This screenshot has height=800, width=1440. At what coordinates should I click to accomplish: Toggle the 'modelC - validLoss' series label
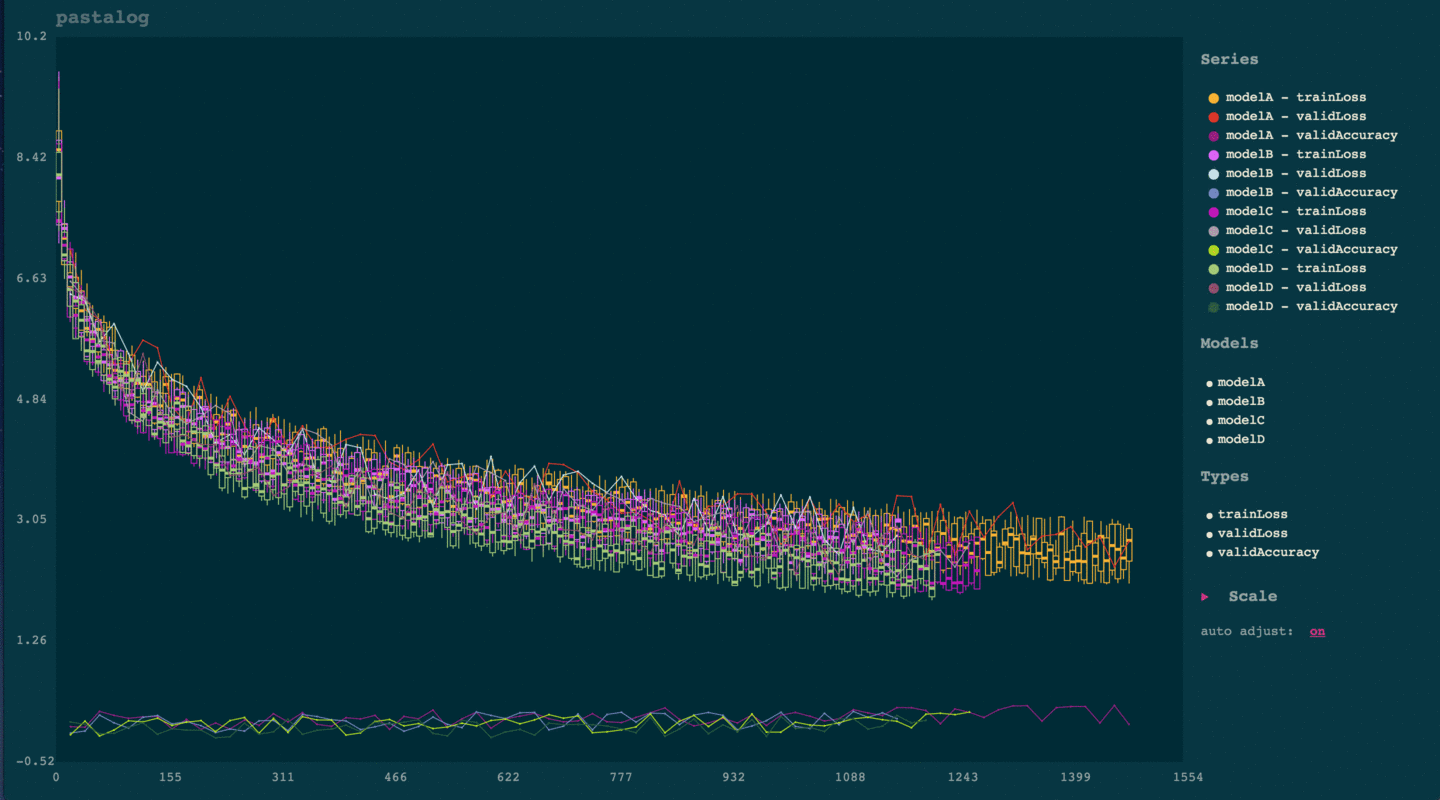1296,230
